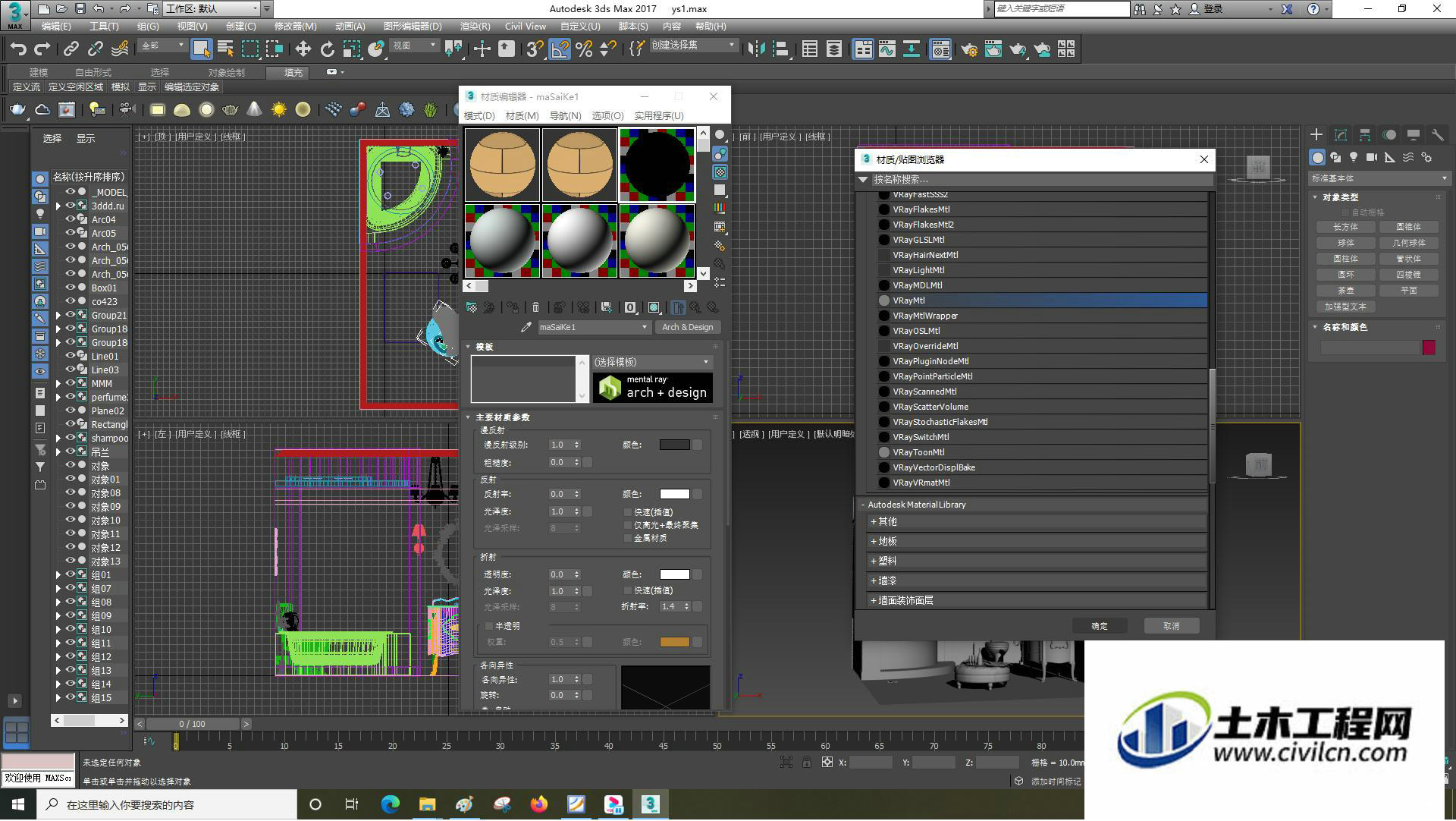Click the Arch & Design material type button
The image size is (1456, 821).
click(688, 327)
